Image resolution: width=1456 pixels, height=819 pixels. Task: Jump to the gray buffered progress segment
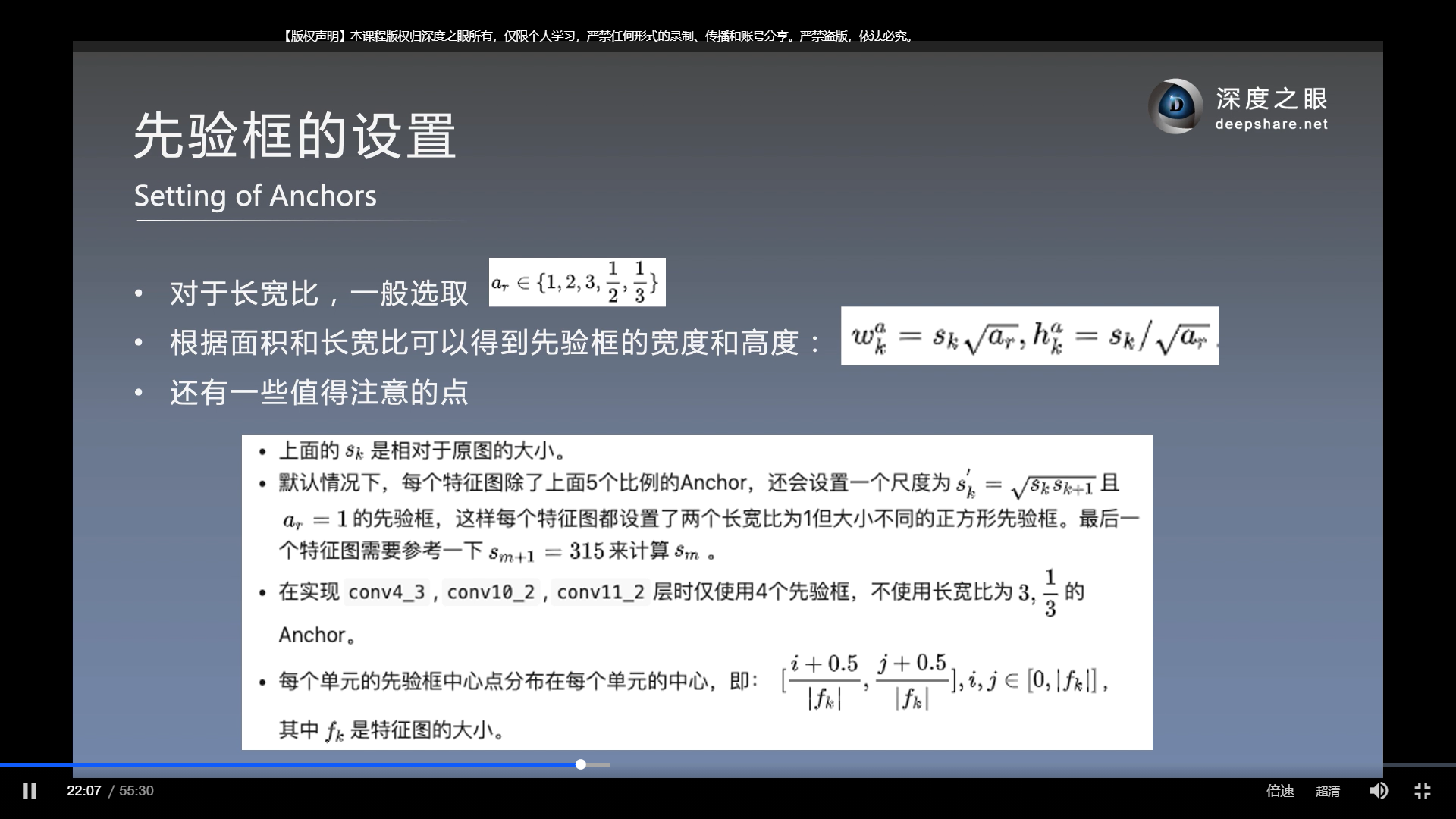coord(599,764)
